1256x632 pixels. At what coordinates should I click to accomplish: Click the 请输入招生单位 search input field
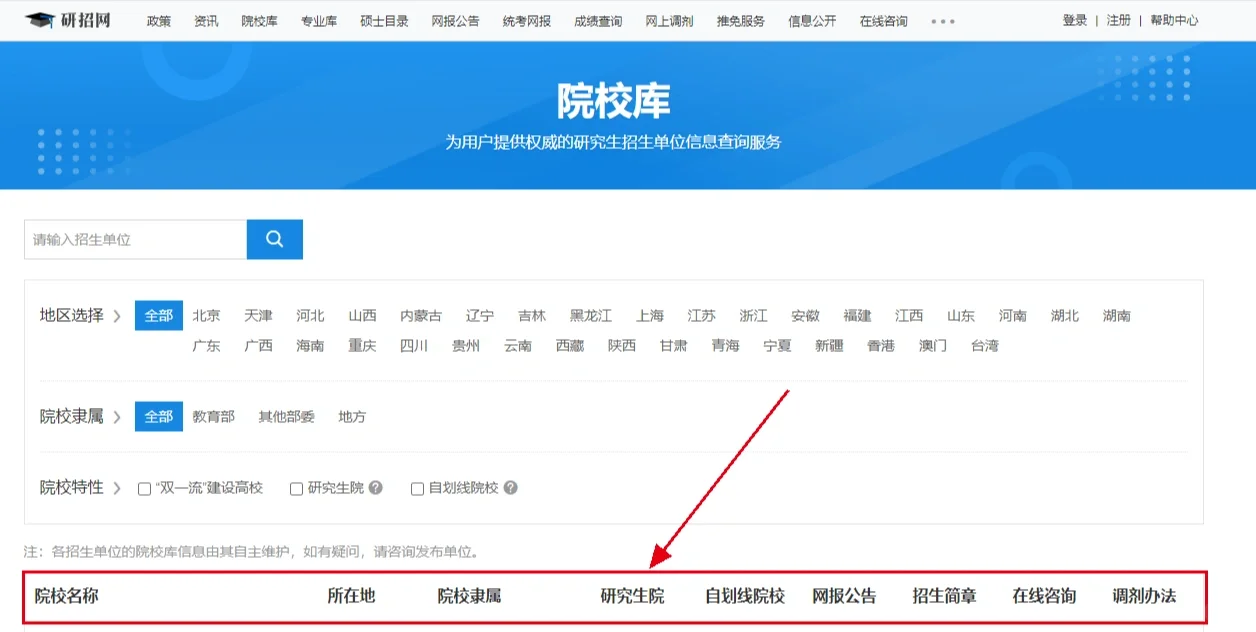pos(135,239)
